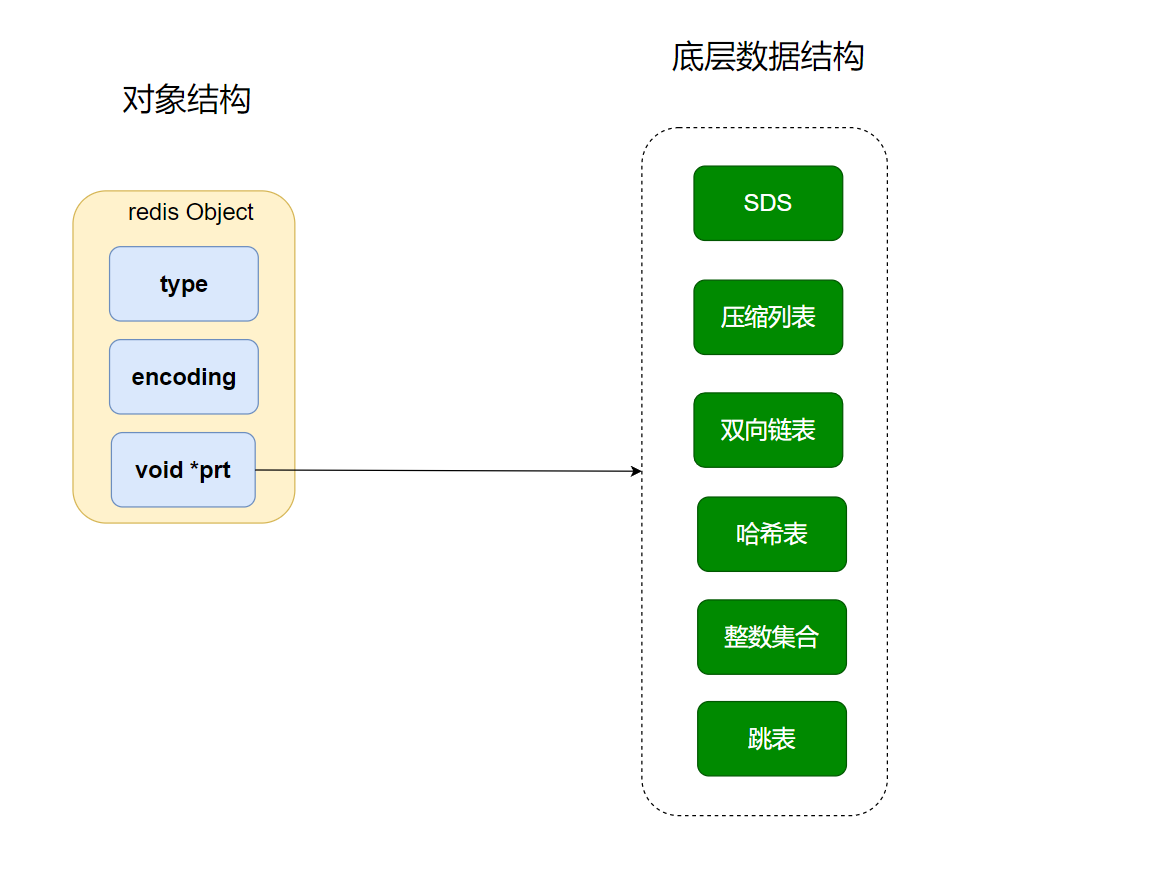Click the green SDS block
Image resolution: width=1156 pixels, height=880 pixels.
point(767,203)
